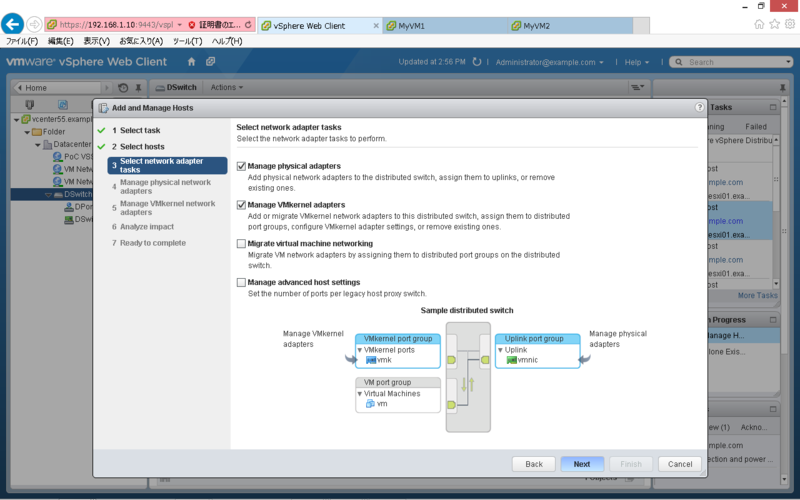Go to wizard step 1 Select task
This screenshot has height=500, width=800.
coord(136,130)
